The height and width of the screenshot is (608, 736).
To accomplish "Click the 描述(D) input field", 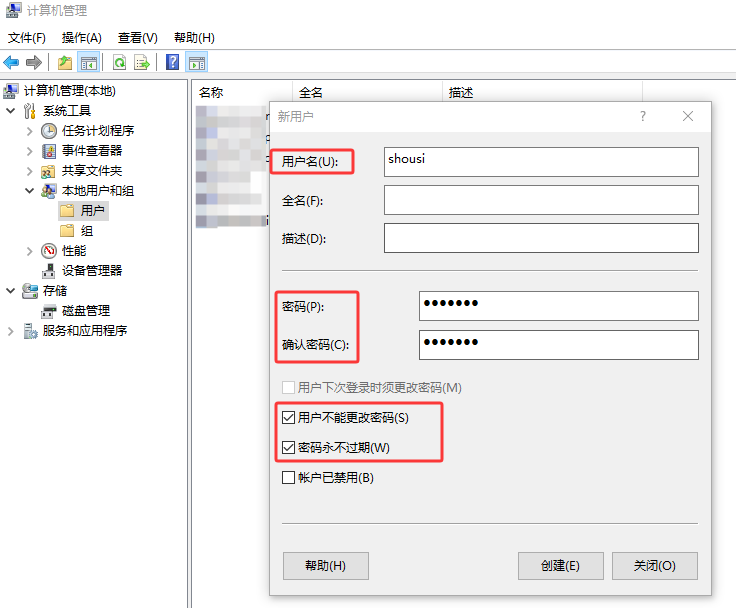I will 541,238.
